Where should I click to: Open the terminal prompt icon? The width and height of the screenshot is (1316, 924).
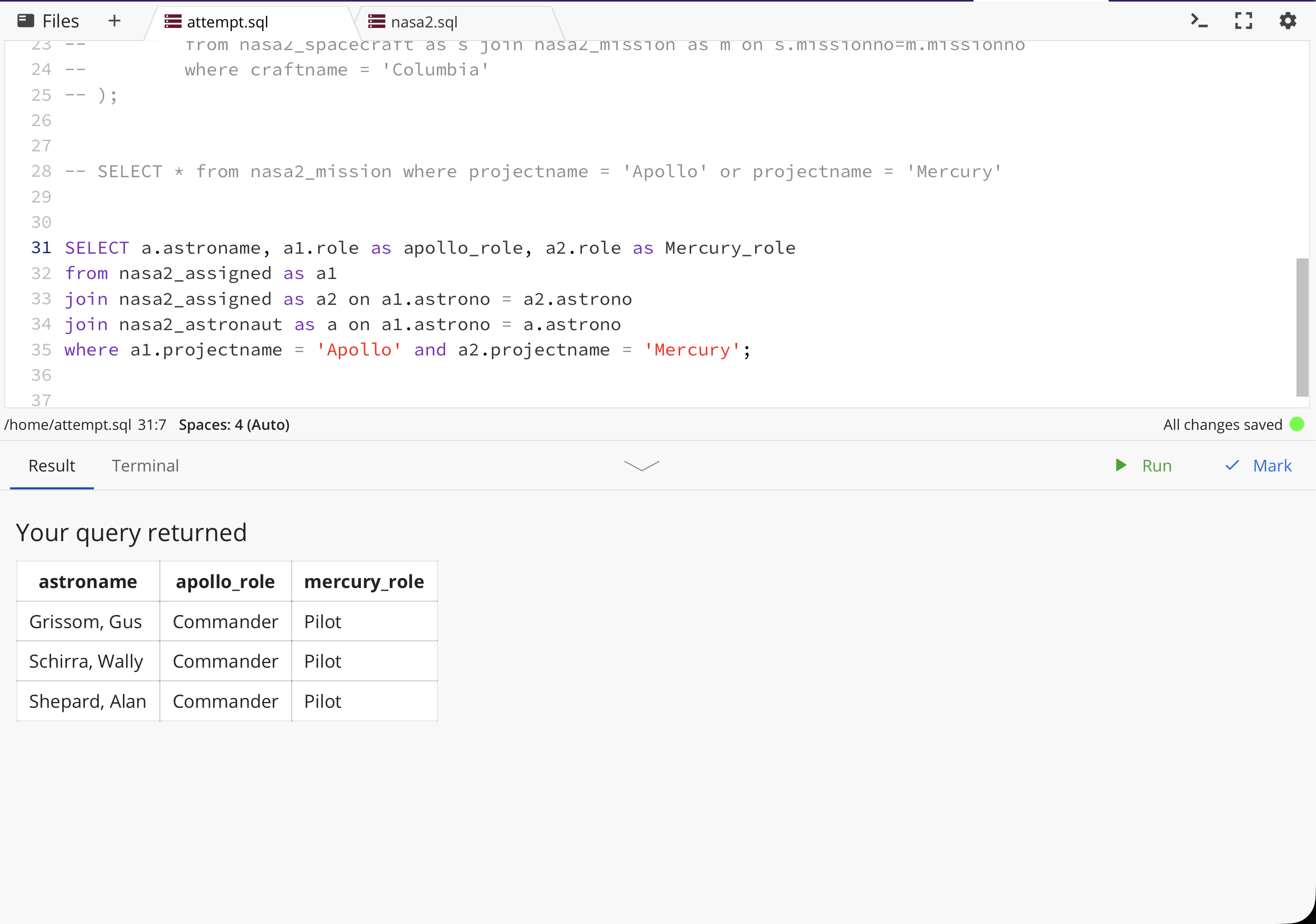point(1198,21)
